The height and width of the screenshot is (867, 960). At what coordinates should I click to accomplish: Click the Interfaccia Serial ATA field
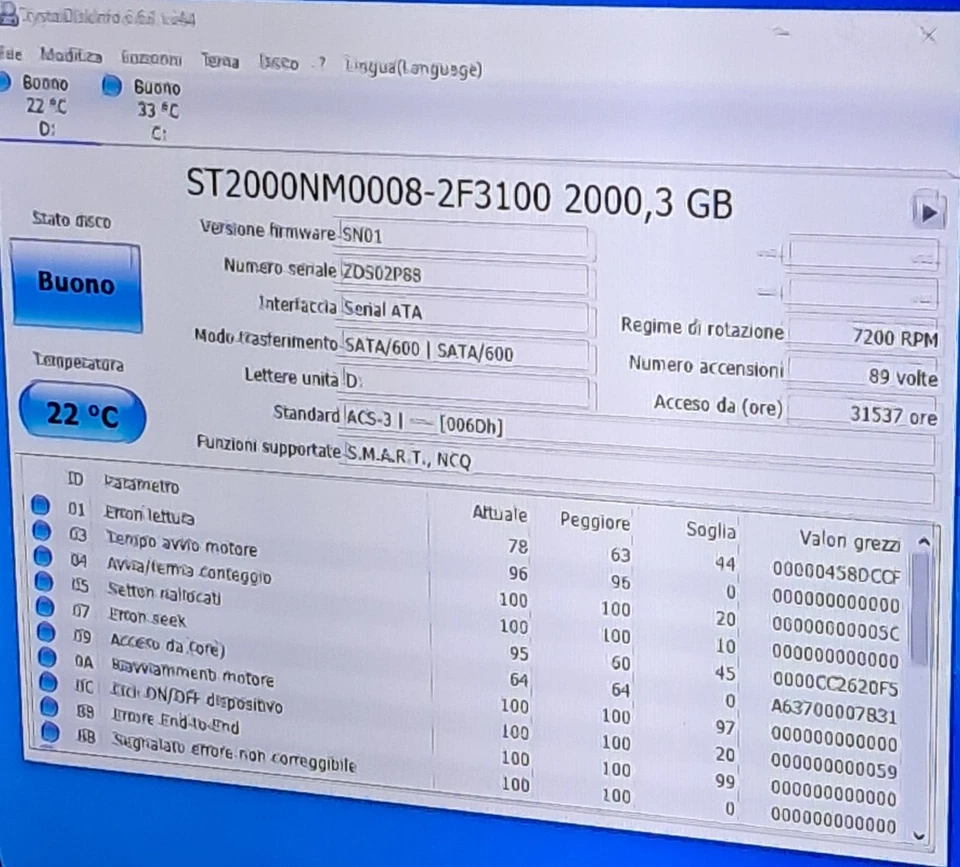464,313
